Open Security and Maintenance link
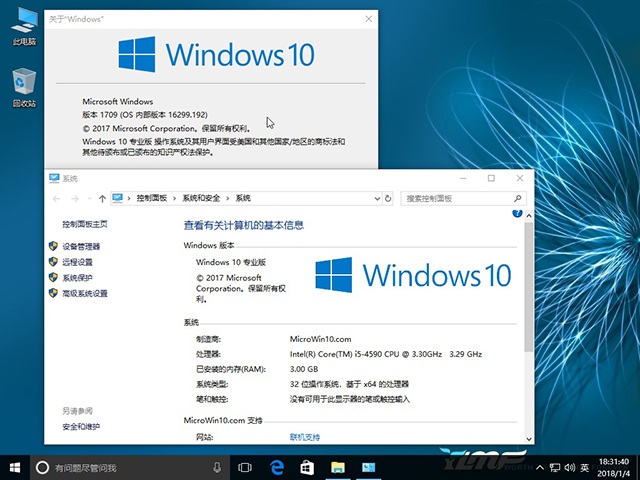Image resolution: width=640 pixels, height=480 pixels. [x=81, y=427]
